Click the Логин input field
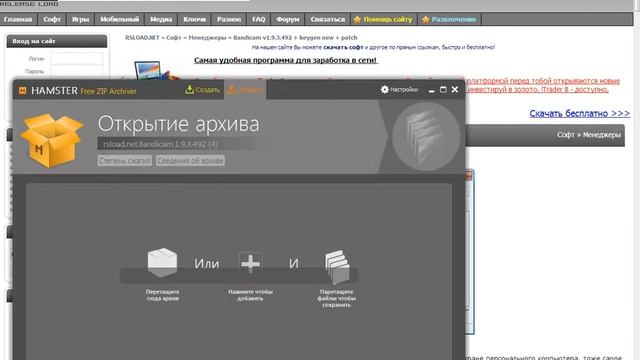640x360 pixels. click(77, 58)
